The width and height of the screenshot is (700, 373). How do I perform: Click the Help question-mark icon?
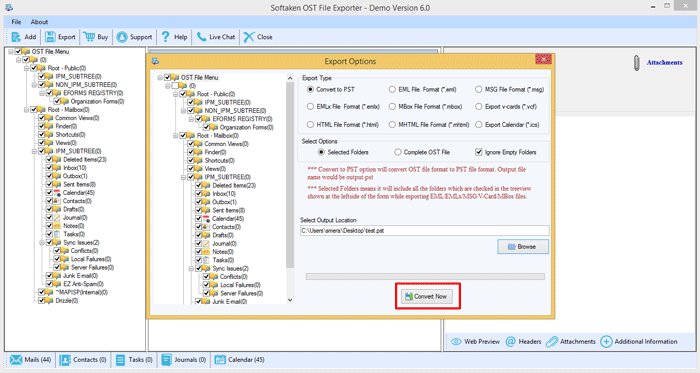pos(166,37)
